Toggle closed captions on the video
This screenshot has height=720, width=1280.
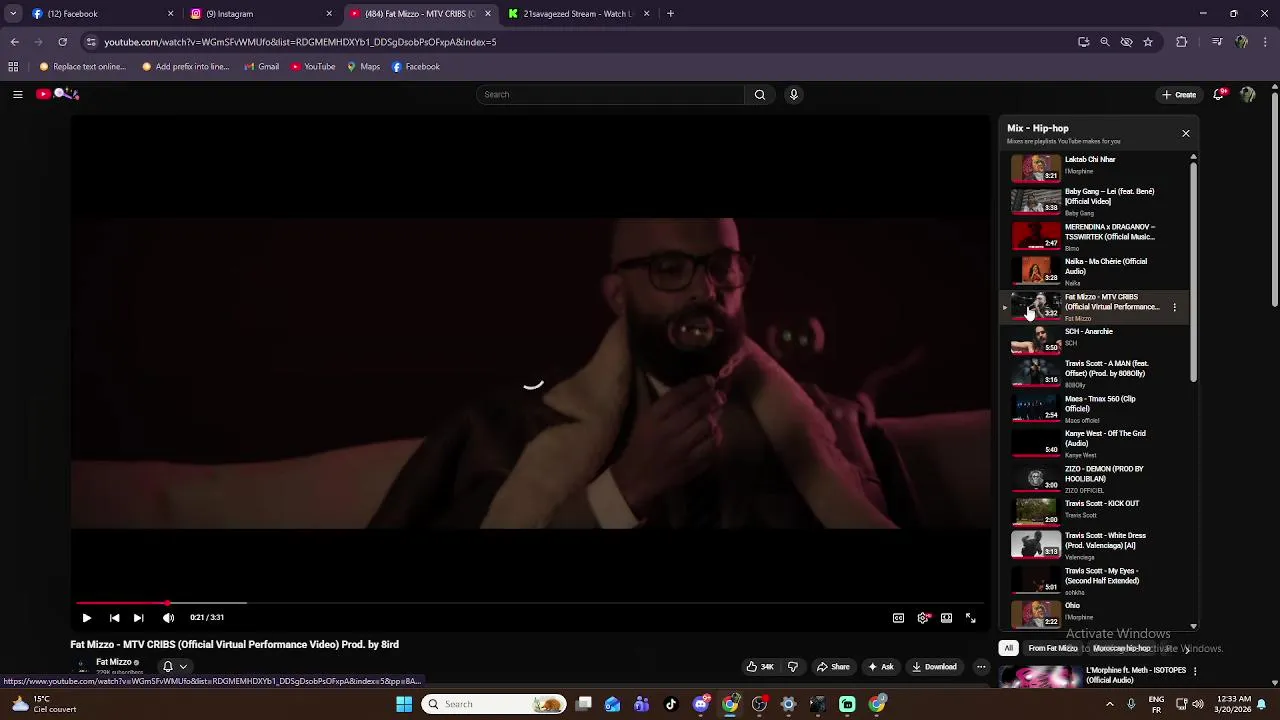[x=898, y=618]
